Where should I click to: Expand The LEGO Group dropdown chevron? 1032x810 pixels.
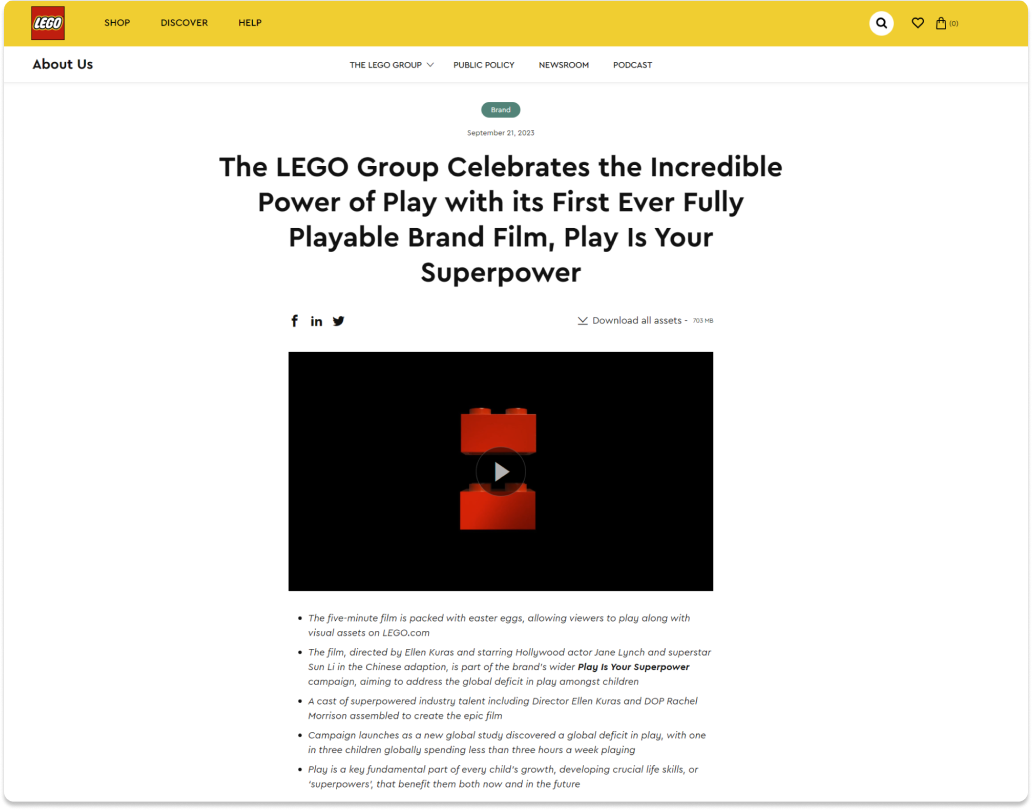pyautogui.click(x=430, y=65)
